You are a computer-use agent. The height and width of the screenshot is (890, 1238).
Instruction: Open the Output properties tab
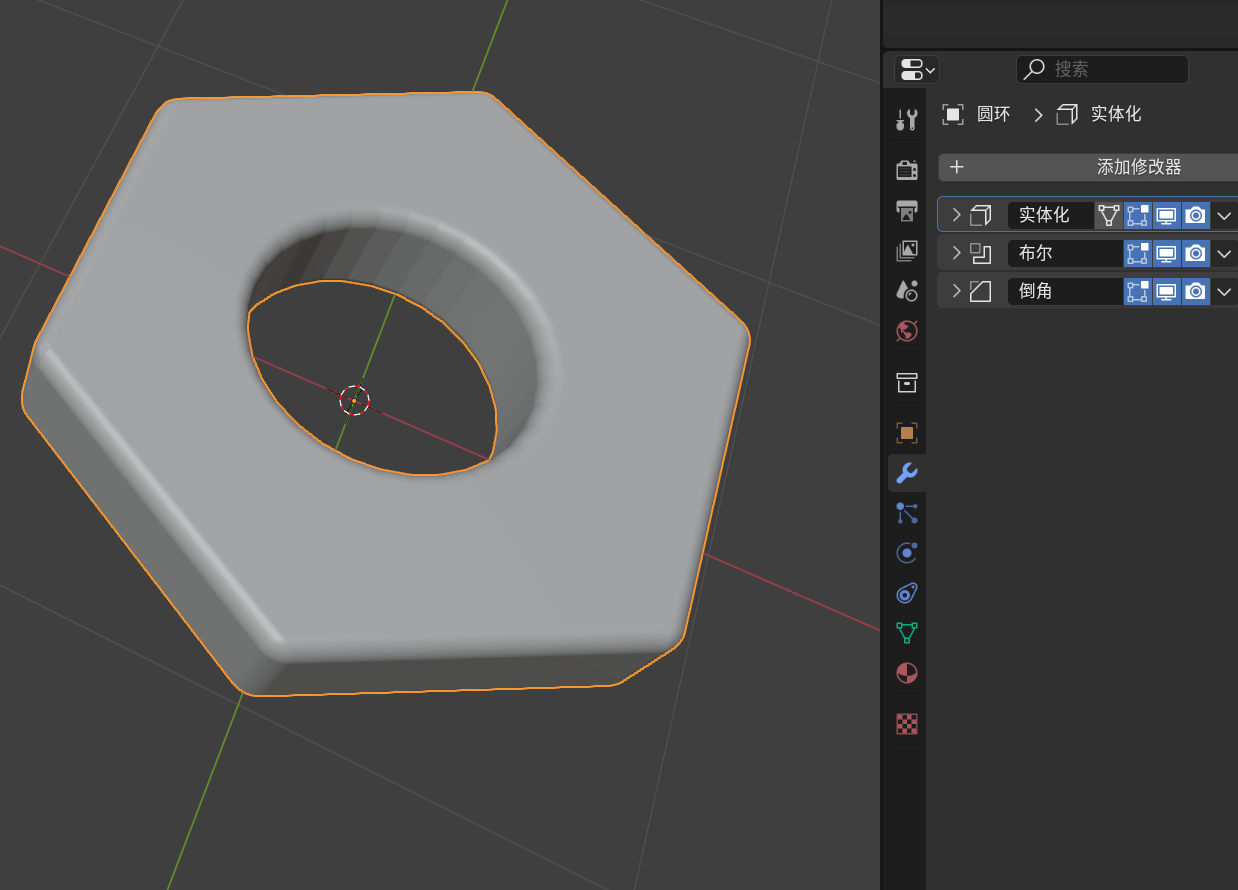[x=907, y=210]
